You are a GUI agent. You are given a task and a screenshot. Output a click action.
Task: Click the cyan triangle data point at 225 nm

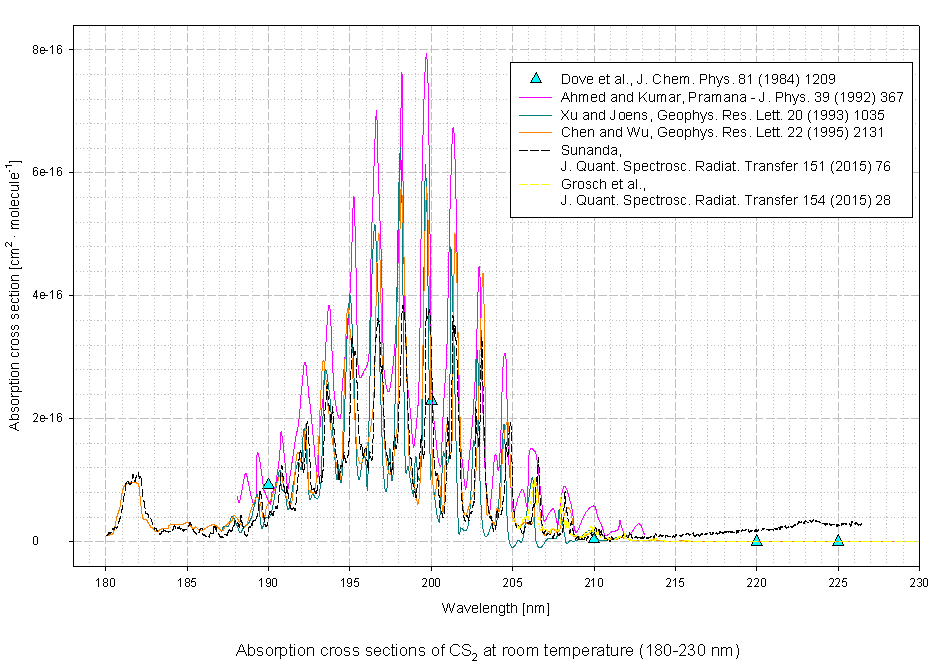click(838, 540)
